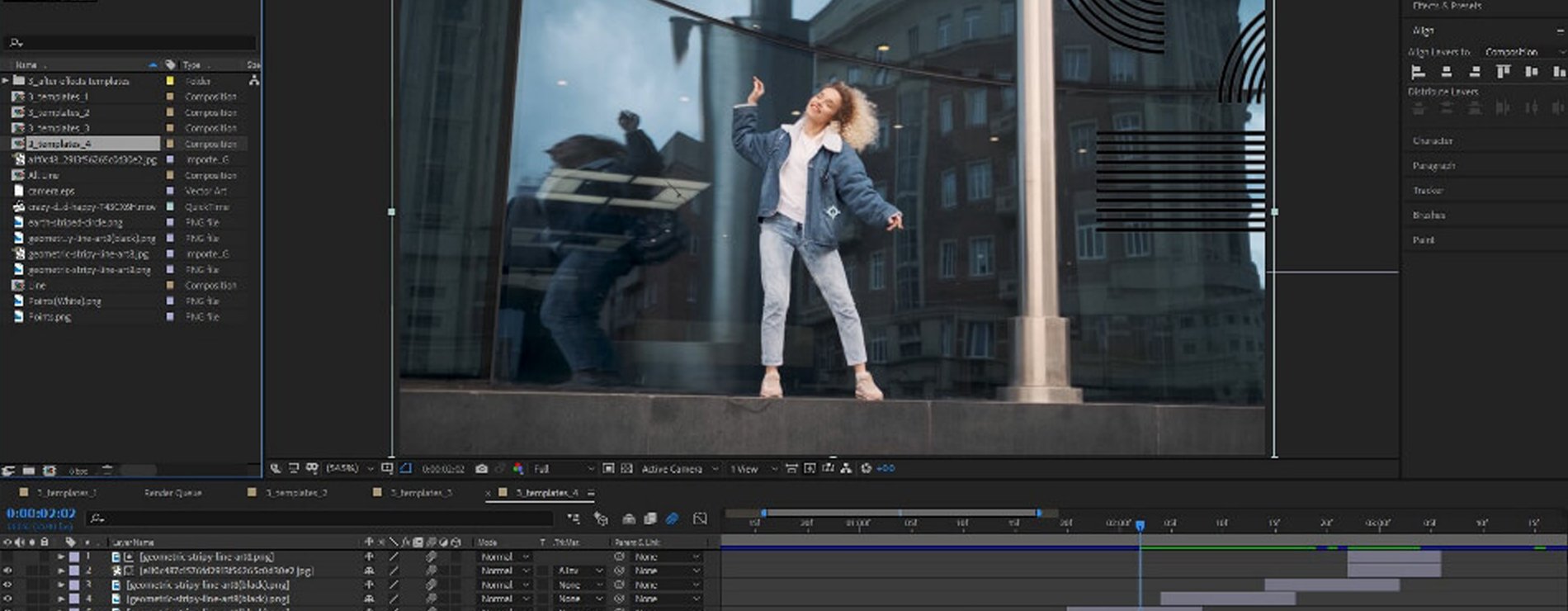Switch to the 3_templates_2 timeline tab
1568x611 pixels.
pos(296,493)
